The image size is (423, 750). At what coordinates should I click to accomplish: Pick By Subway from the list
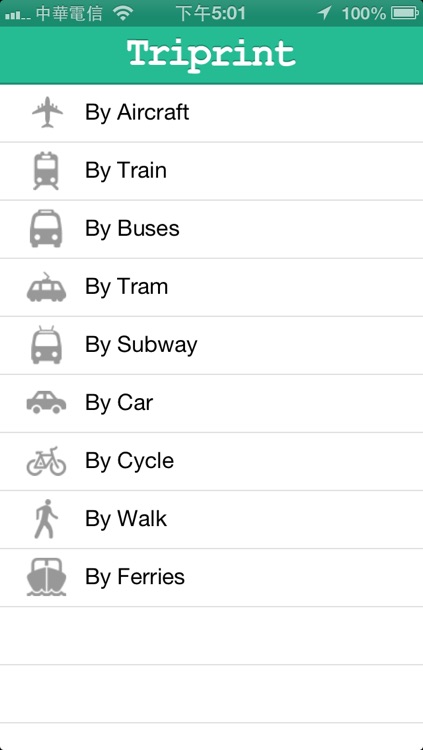[x=212, y=345]
